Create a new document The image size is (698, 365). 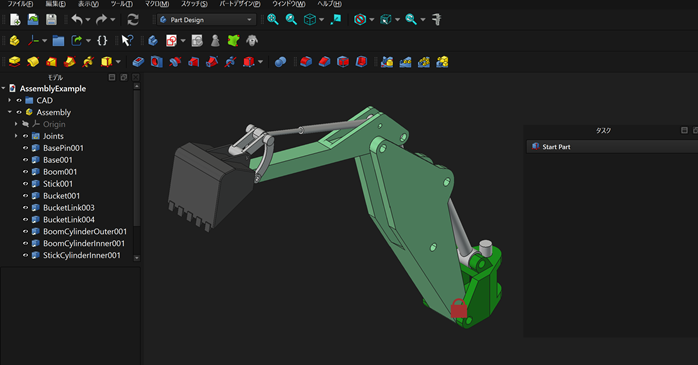coord(15,20)
